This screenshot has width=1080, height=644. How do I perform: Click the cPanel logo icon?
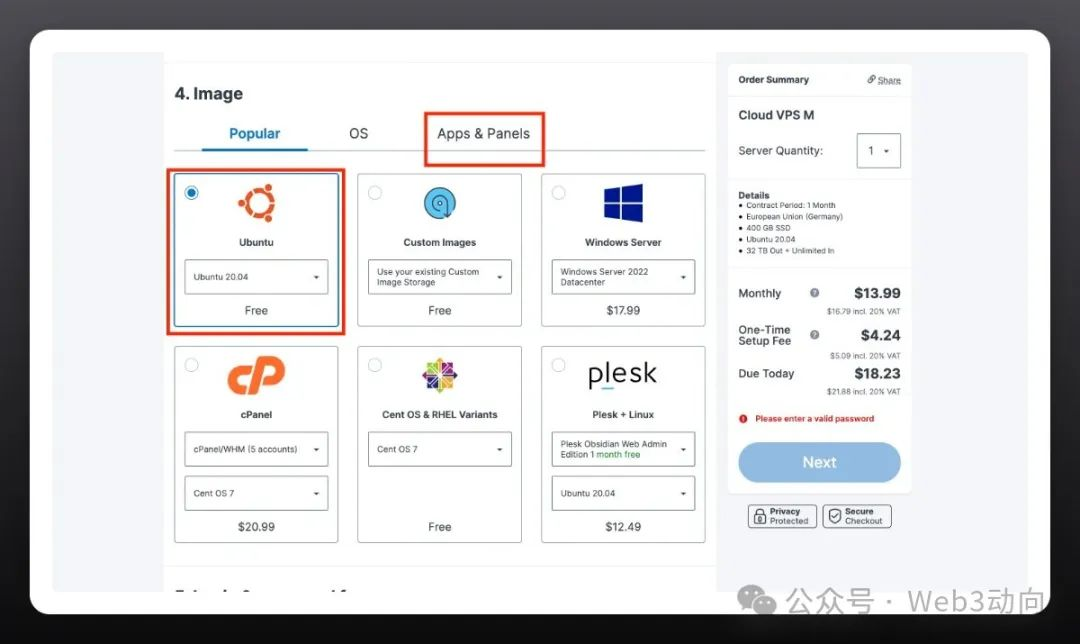pyautogui.click(x=256, y=376)
